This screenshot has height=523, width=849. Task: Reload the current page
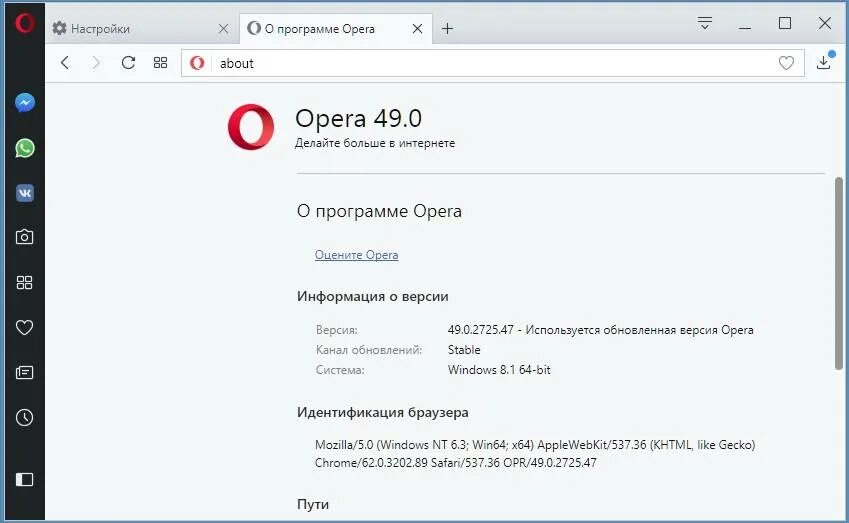click(128, 63)
